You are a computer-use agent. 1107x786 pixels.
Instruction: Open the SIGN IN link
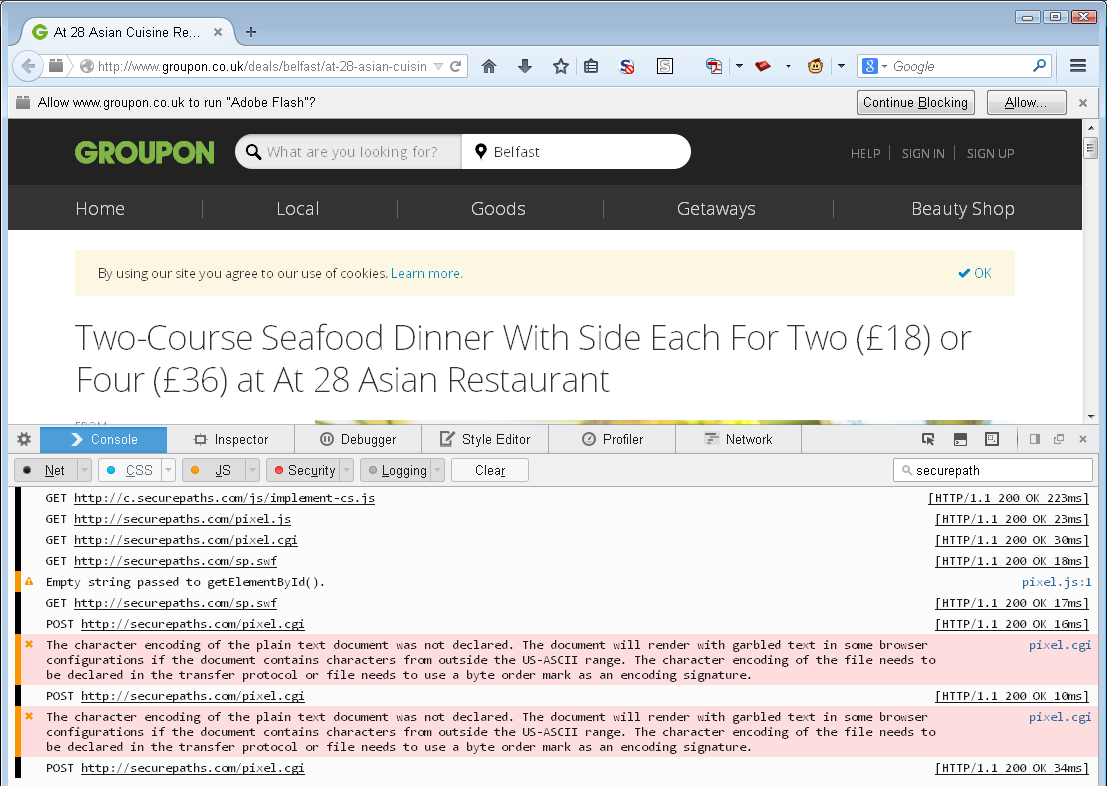click(923, 153)
